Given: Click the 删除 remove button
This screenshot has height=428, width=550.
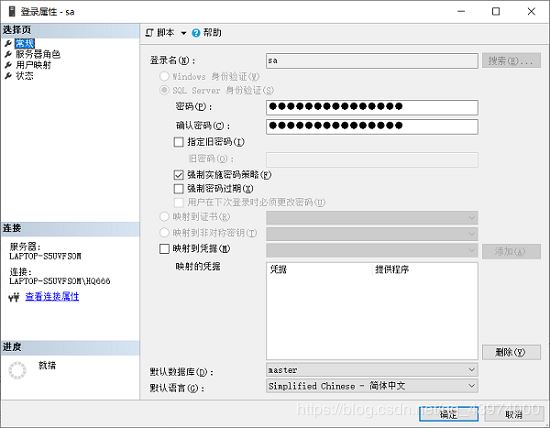Looking at the screenshot, I should [x=511, y=352].
